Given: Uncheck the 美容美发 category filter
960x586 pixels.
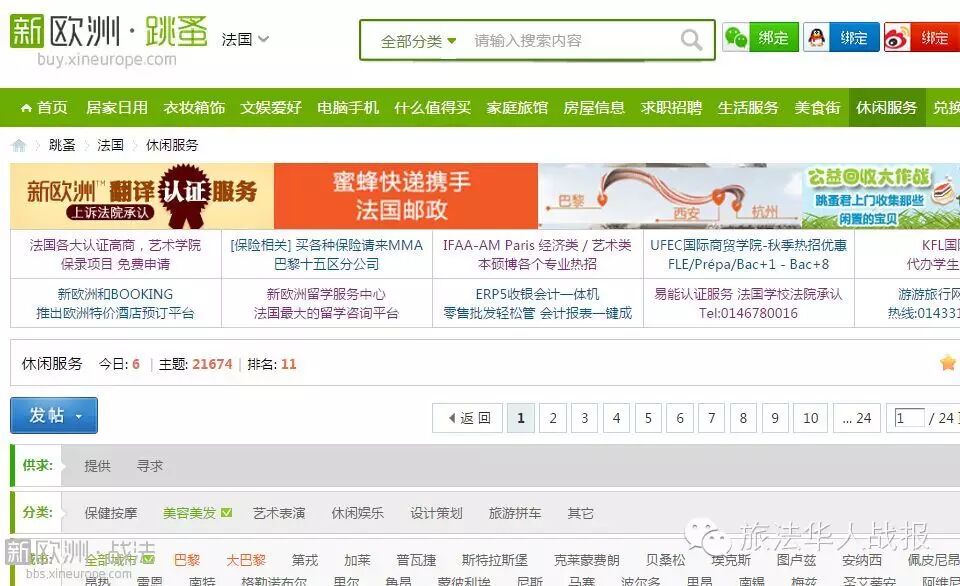Looking at the screenshot, I should coord(197,513).
